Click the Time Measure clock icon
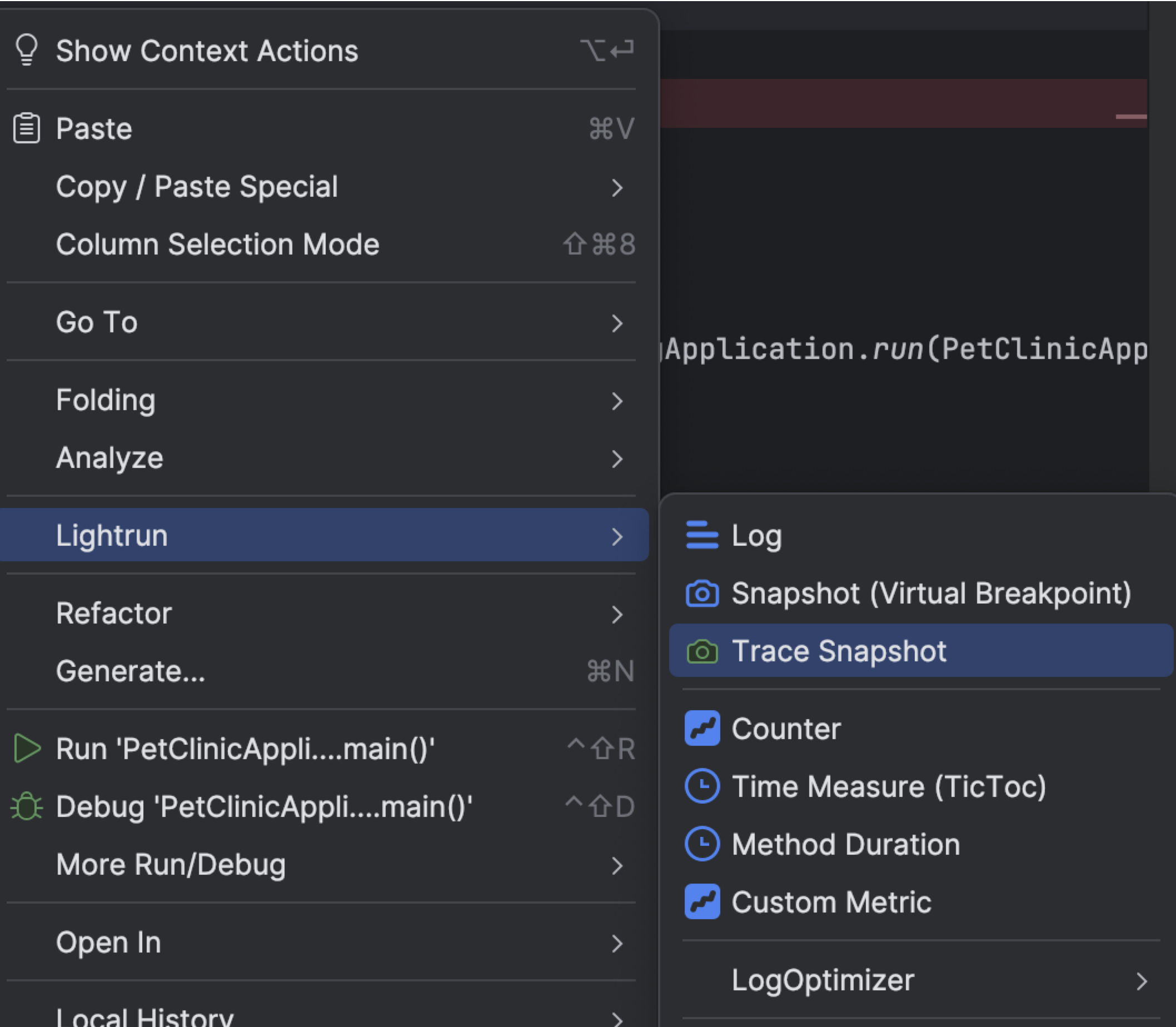The width and height of the screenshot is (1176, 1027). point(702,786)
